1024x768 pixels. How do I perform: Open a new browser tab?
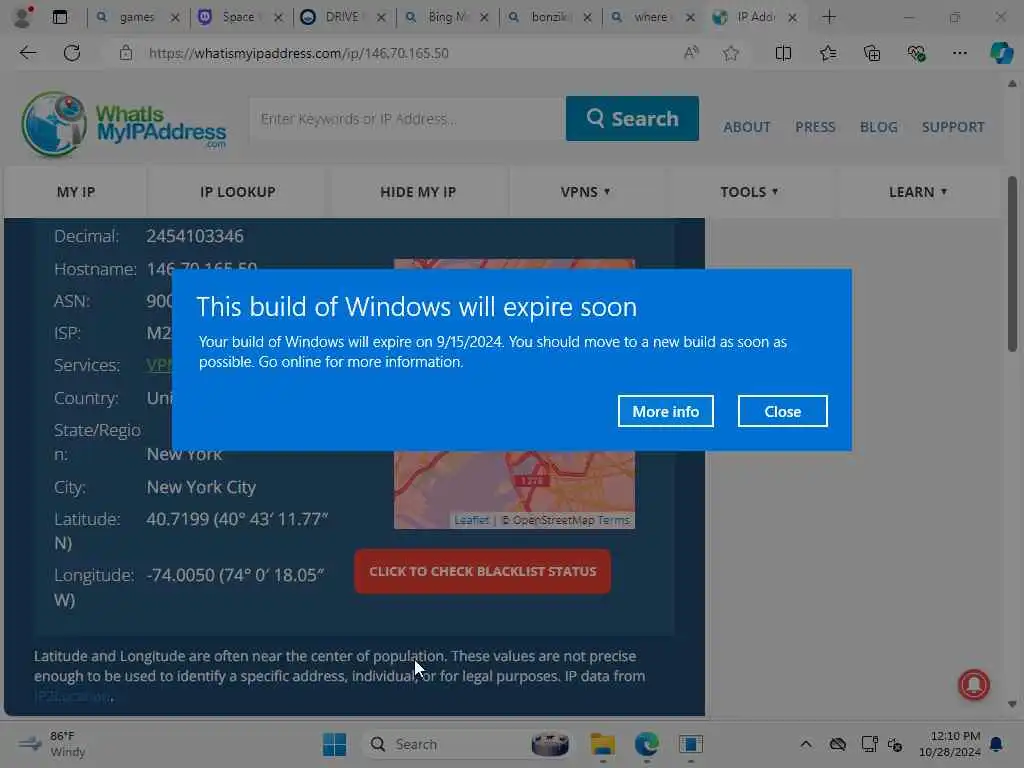tap(829, 17)
